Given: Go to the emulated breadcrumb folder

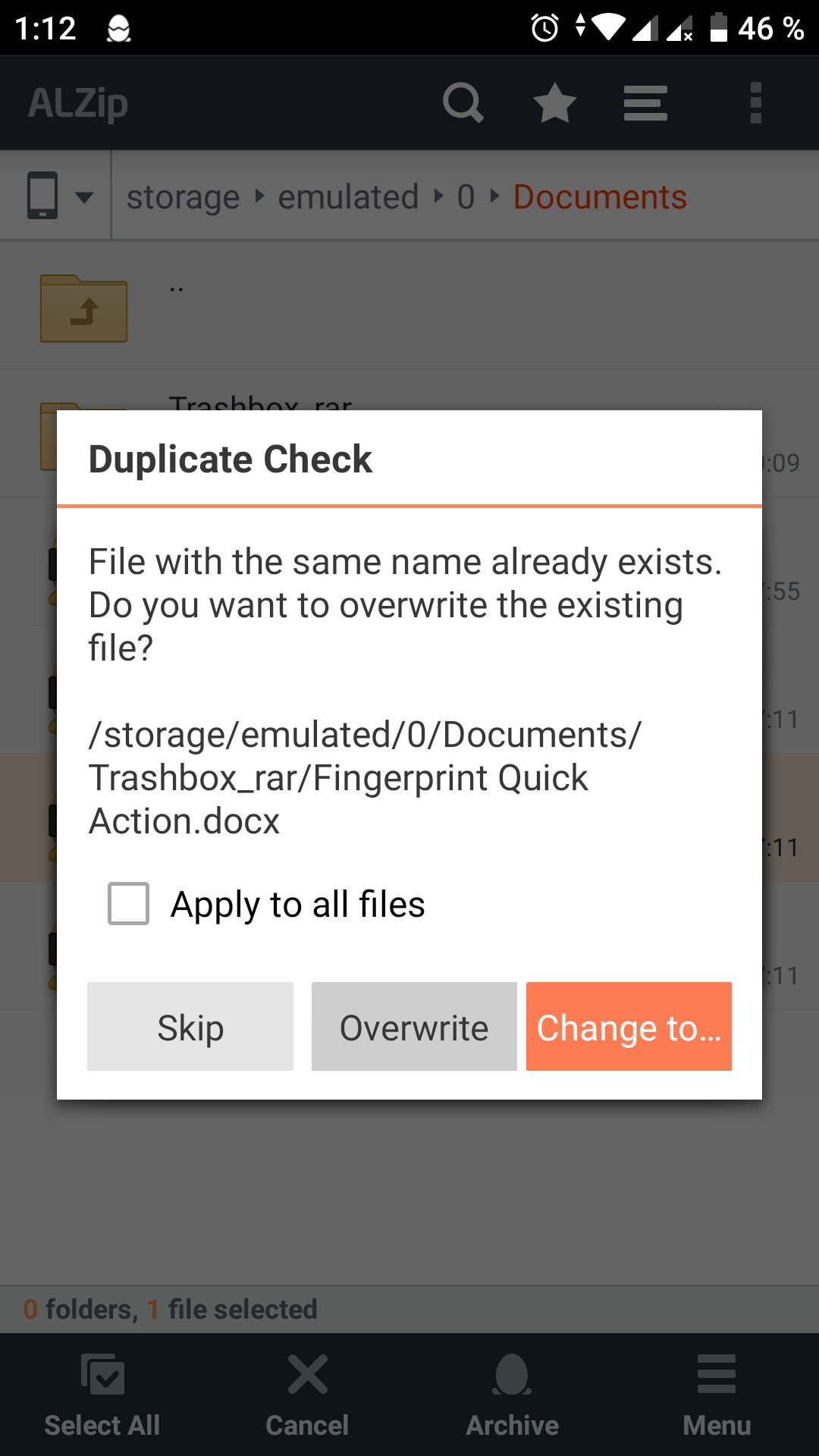Looking at the screenshot, I should click(x=348, y=197).
